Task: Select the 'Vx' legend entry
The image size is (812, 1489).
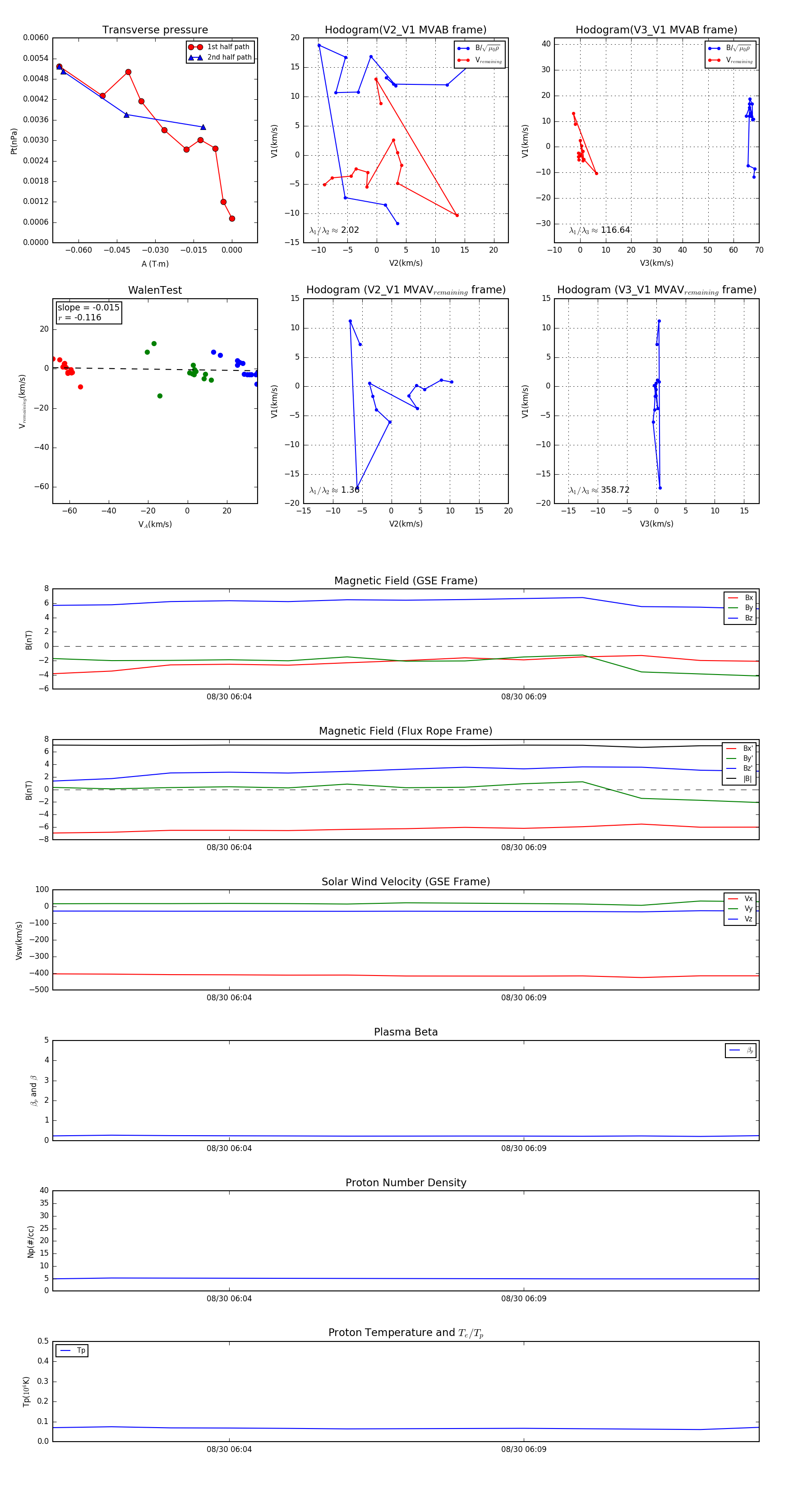Action: click(x=740, y=899)
